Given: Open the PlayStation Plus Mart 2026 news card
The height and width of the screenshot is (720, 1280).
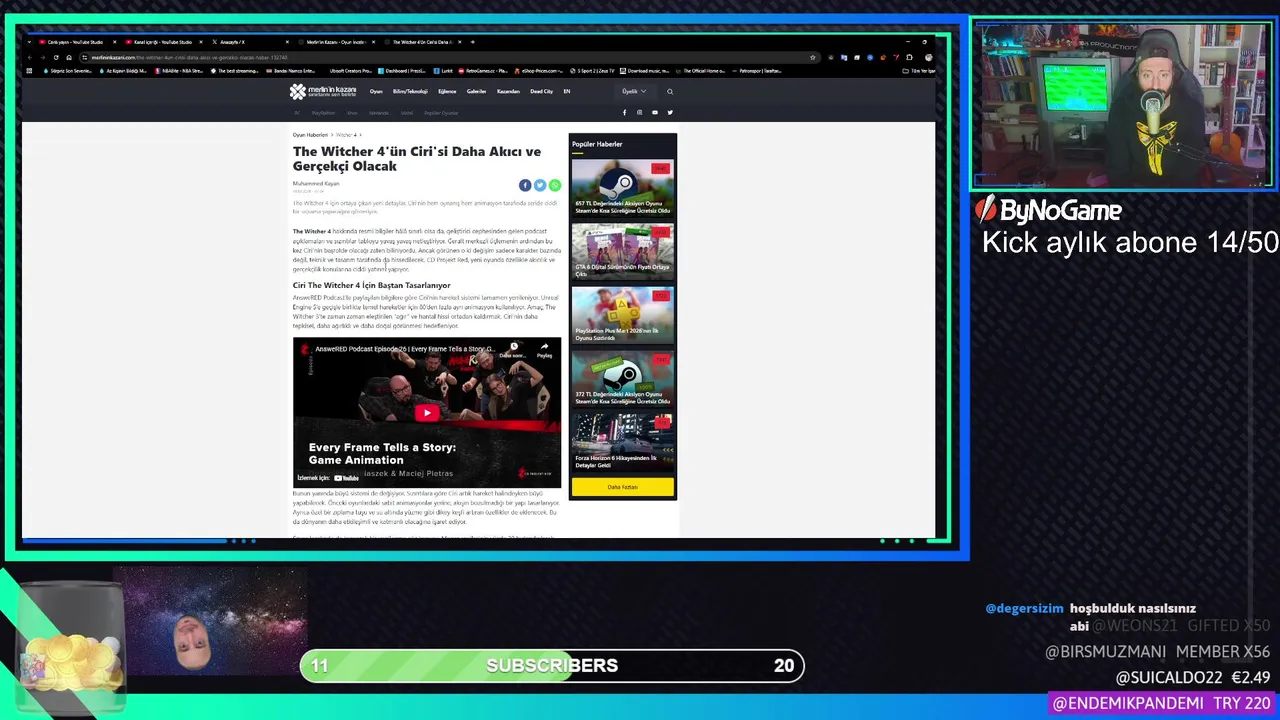Looking at the screenshot, I should tap(622, 315).
